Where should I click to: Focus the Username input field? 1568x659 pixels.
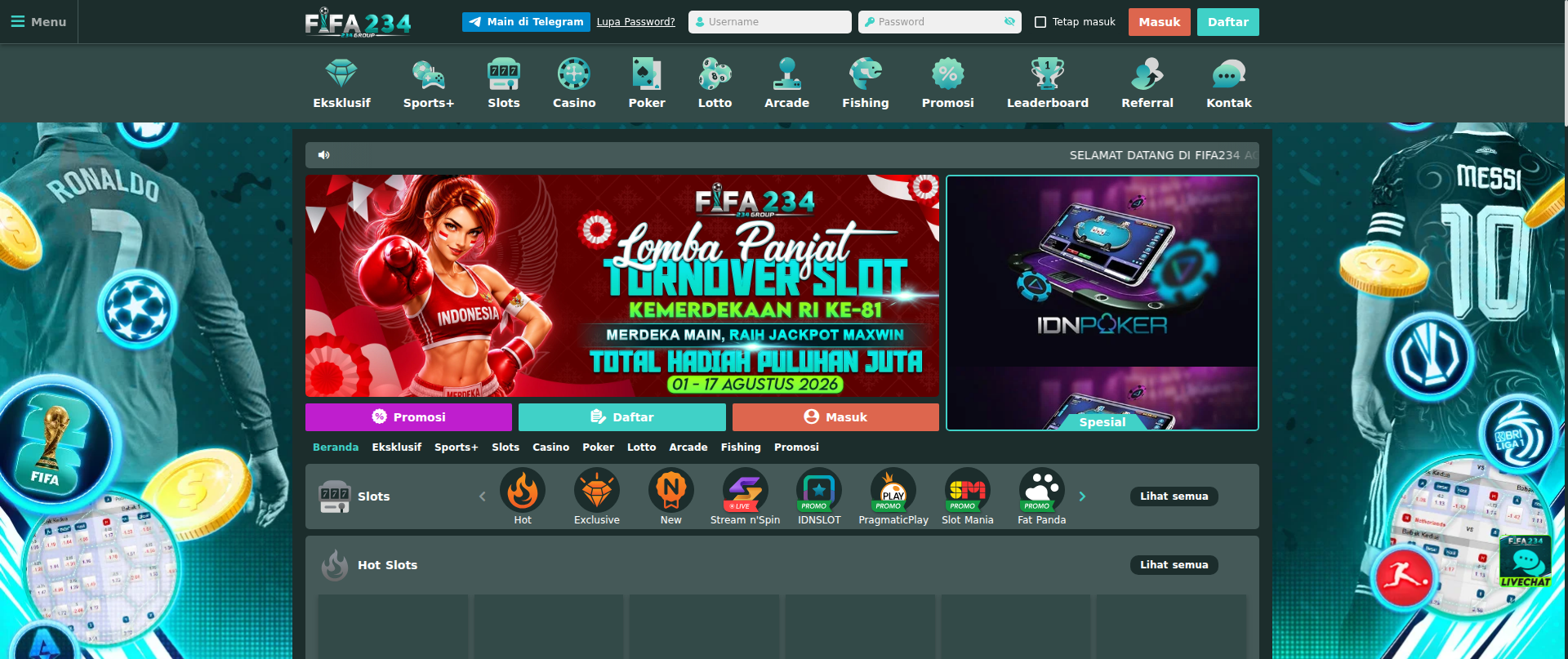pos(770,22)
